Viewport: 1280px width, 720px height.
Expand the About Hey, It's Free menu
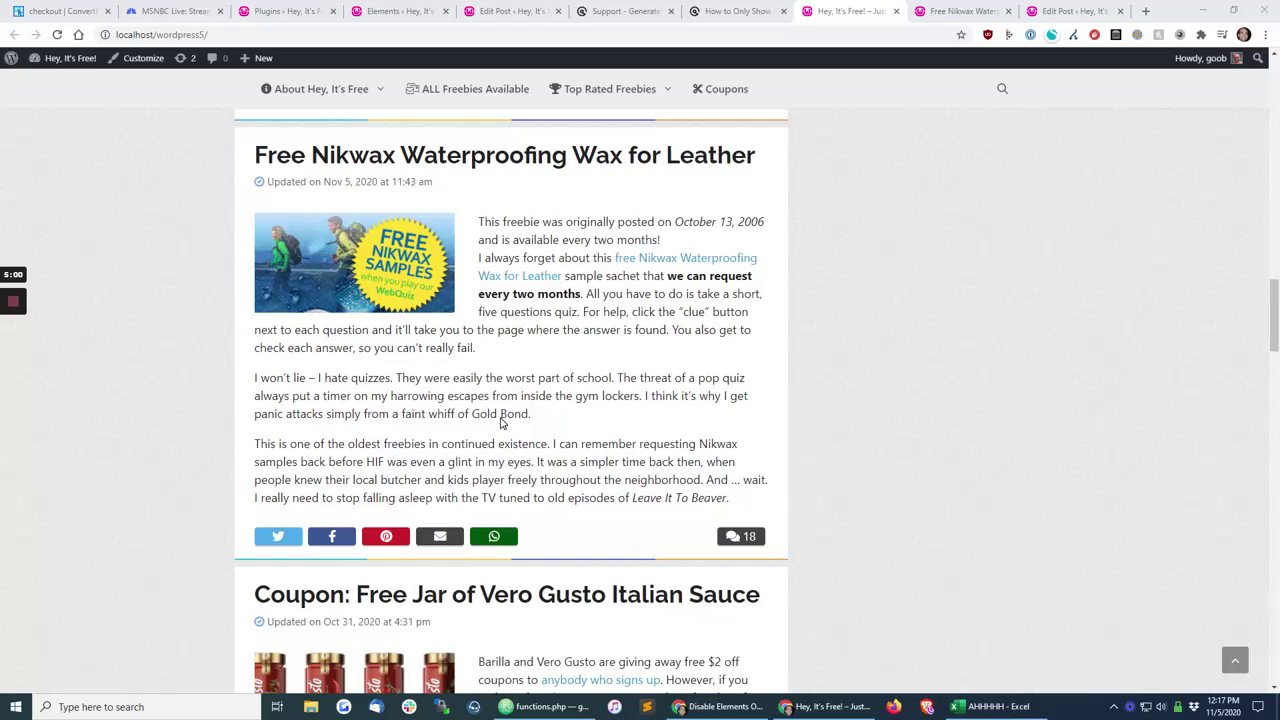pos(322,89)
